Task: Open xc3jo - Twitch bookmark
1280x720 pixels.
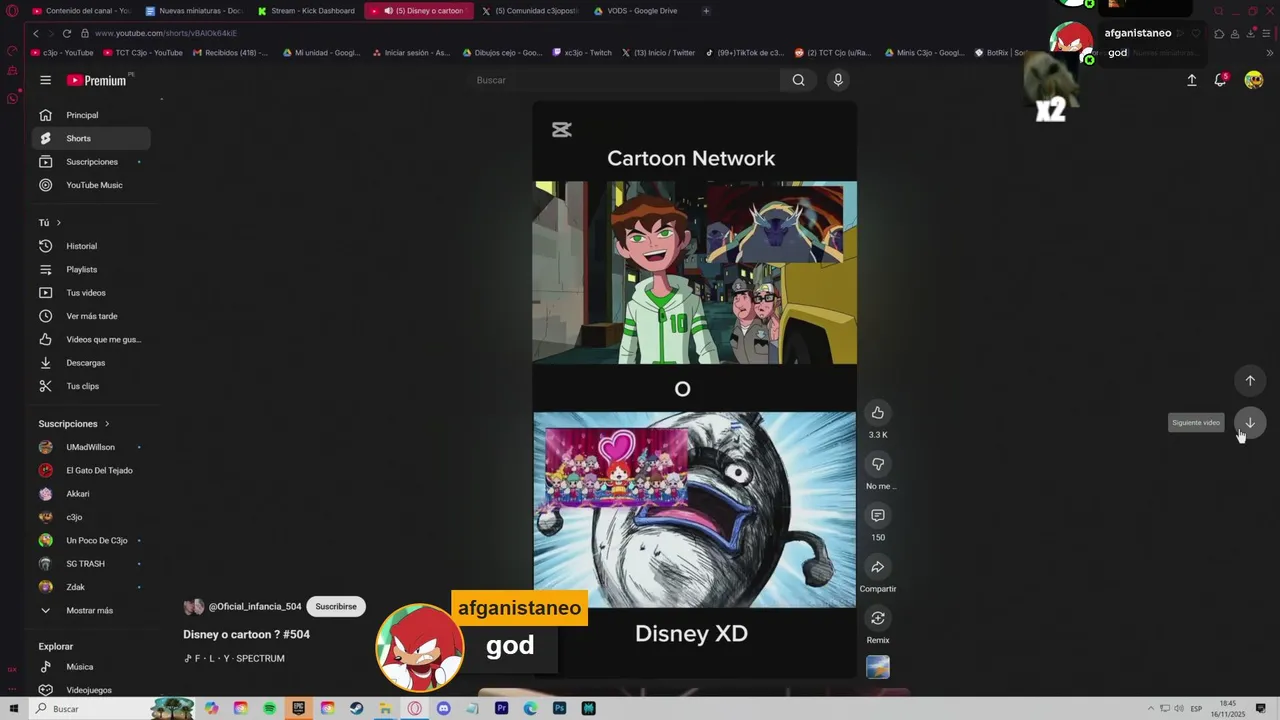Action: pos(582,53)
